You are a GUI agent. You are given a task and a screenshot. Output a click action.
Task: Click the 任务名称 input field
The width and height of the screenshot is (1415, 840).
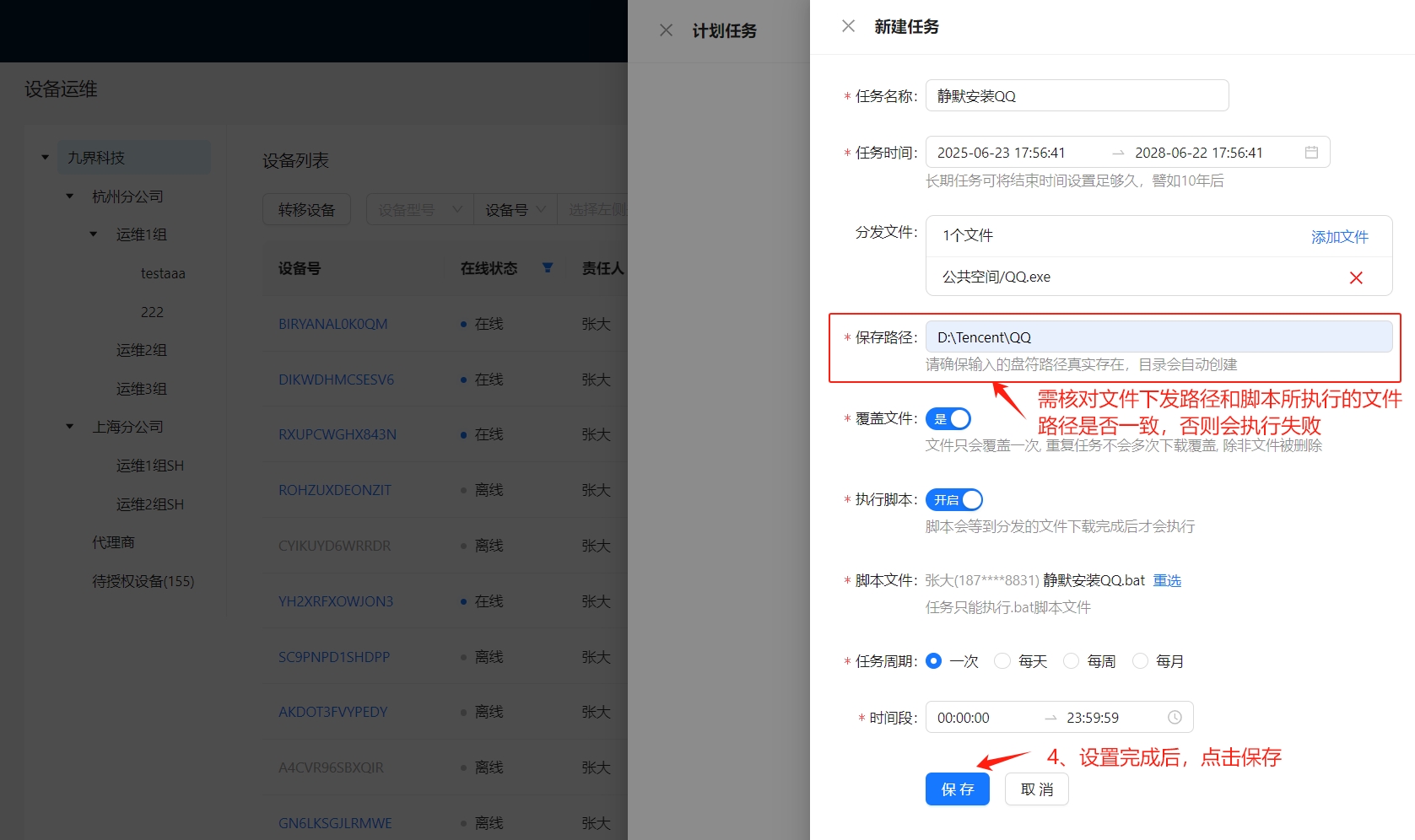pyautogui.click(x=1077, y=95)
